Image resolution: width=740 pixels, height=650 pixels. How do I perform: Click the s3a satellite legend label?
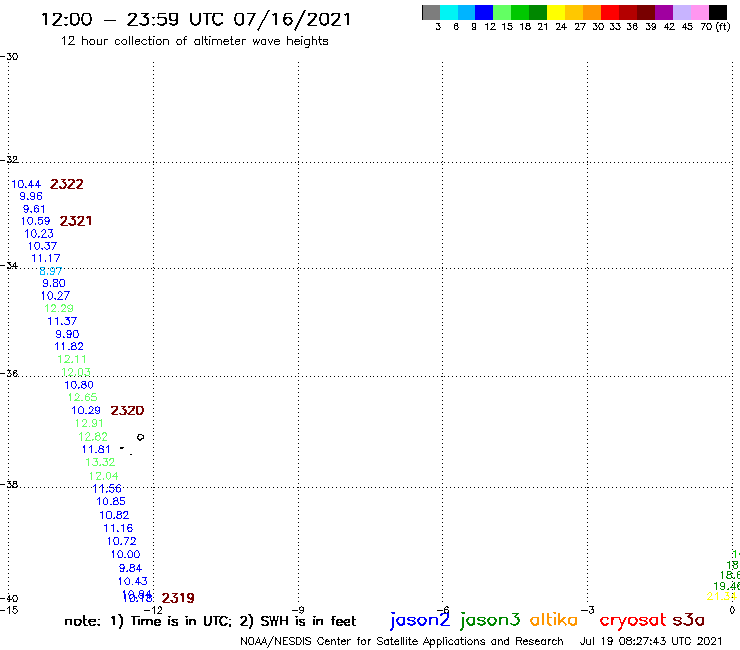coord(689,620)
